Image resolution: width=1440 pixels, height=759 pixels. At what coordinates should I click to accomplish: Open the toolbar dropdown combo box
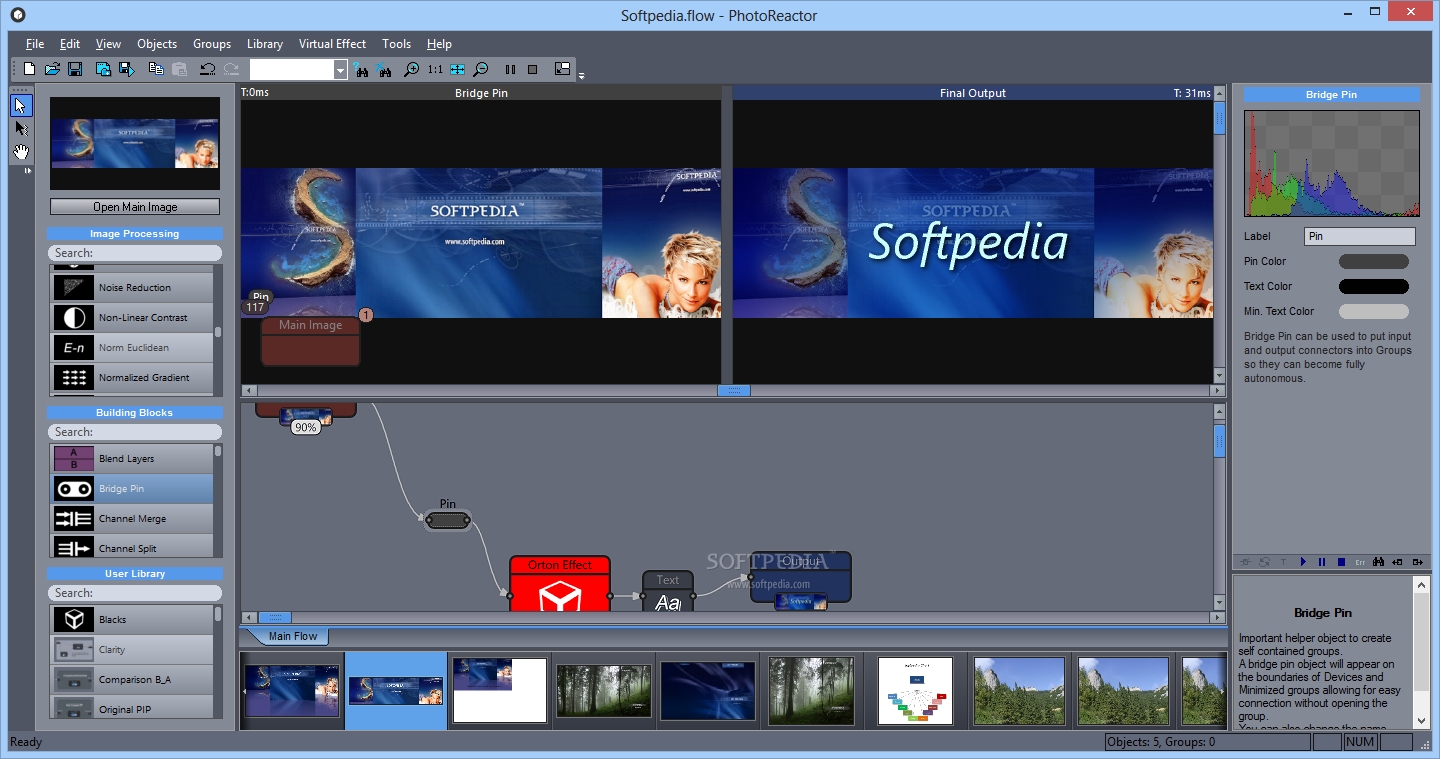tap(340, 70)
